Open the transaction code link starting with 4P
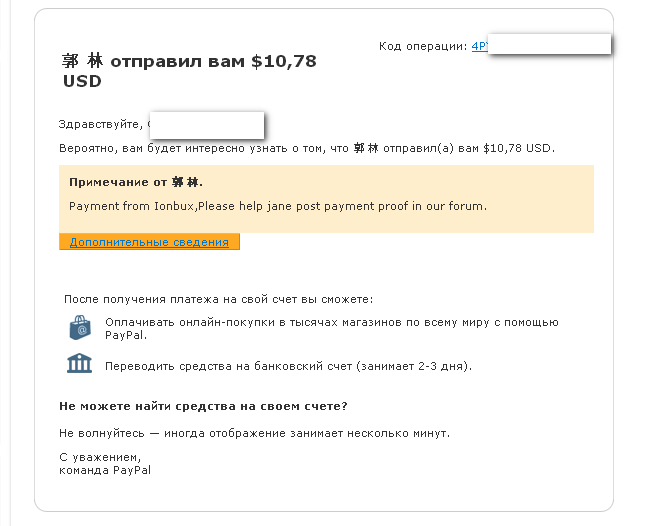This screenshot has height=526, width=646. [480, 46]
